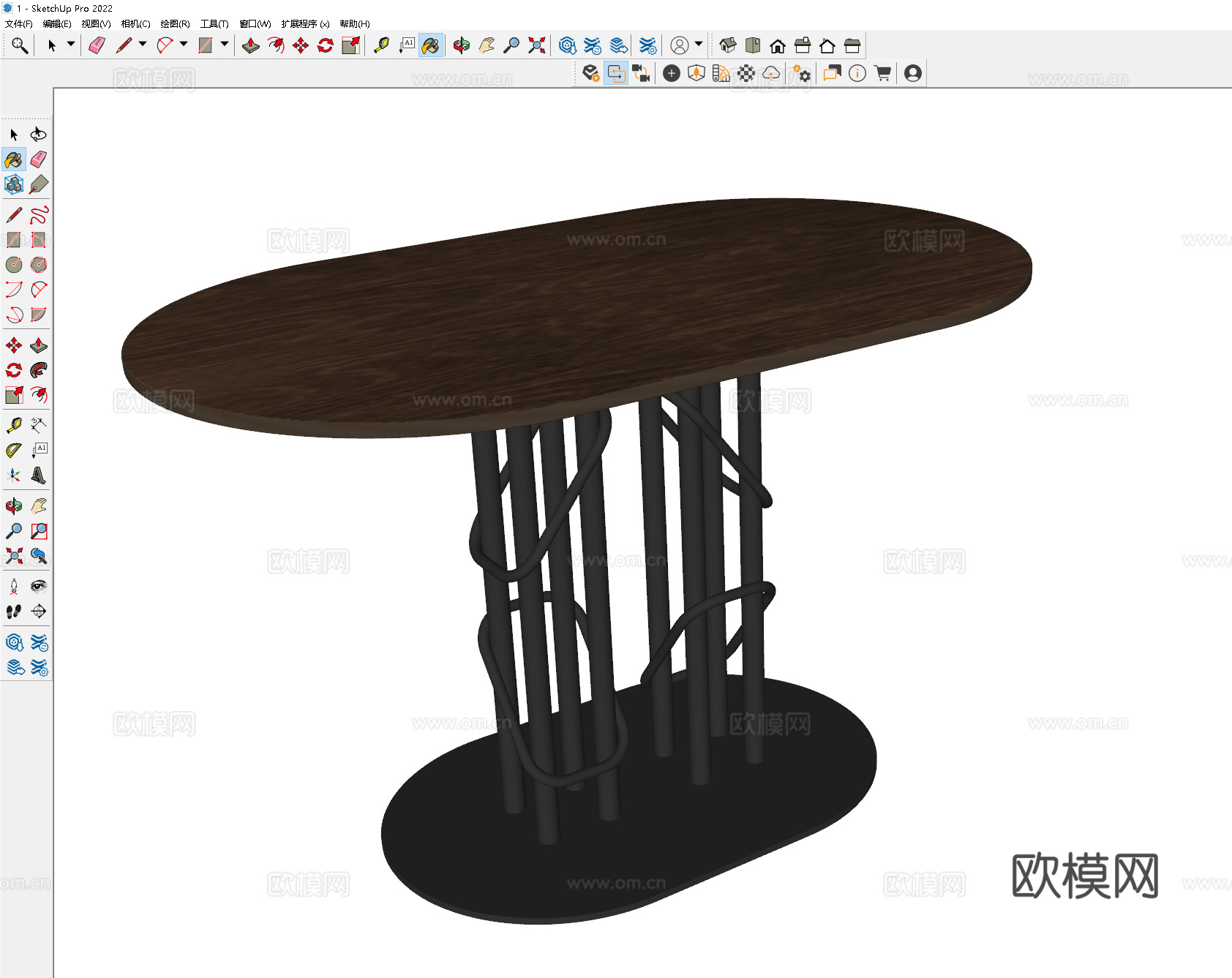Click Zoom Extents in the top toolbar

click(537, 45)
